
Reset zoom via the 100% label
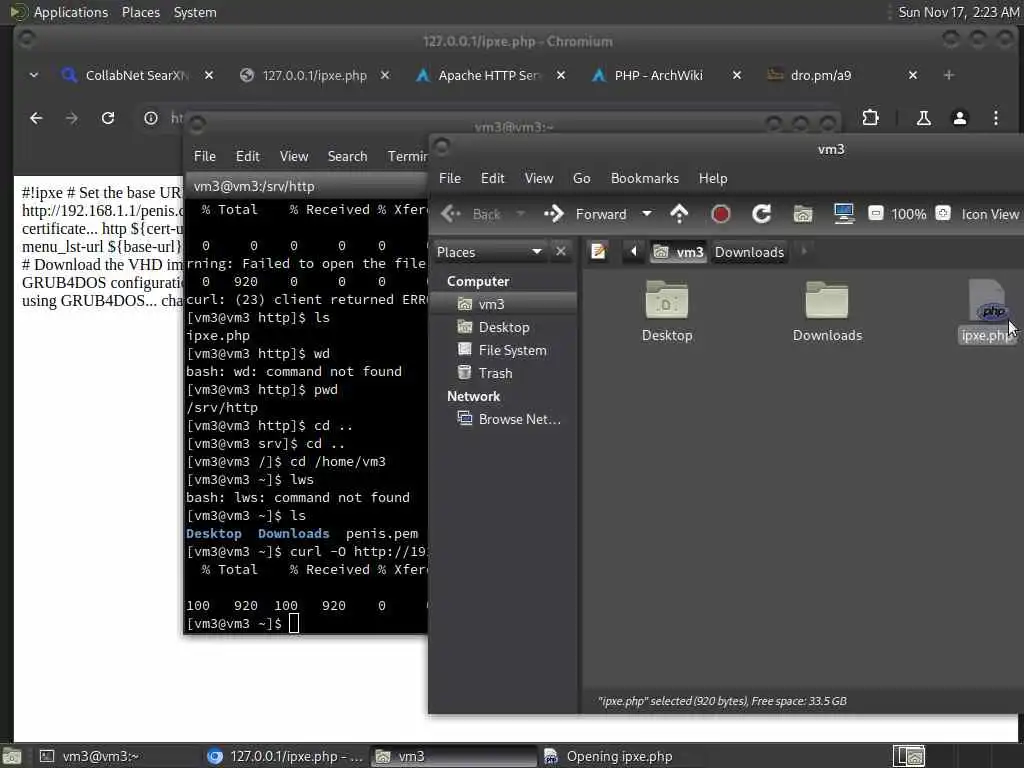[x=908, y=214]
